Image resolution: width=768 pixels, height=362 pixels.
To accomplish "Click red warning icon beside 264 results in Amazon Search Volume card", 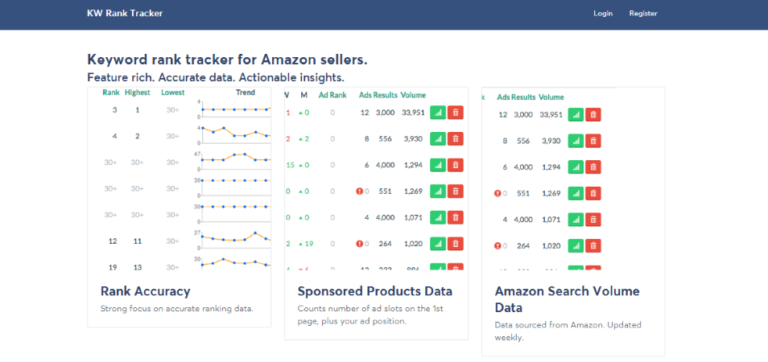I will pos(497,246).
